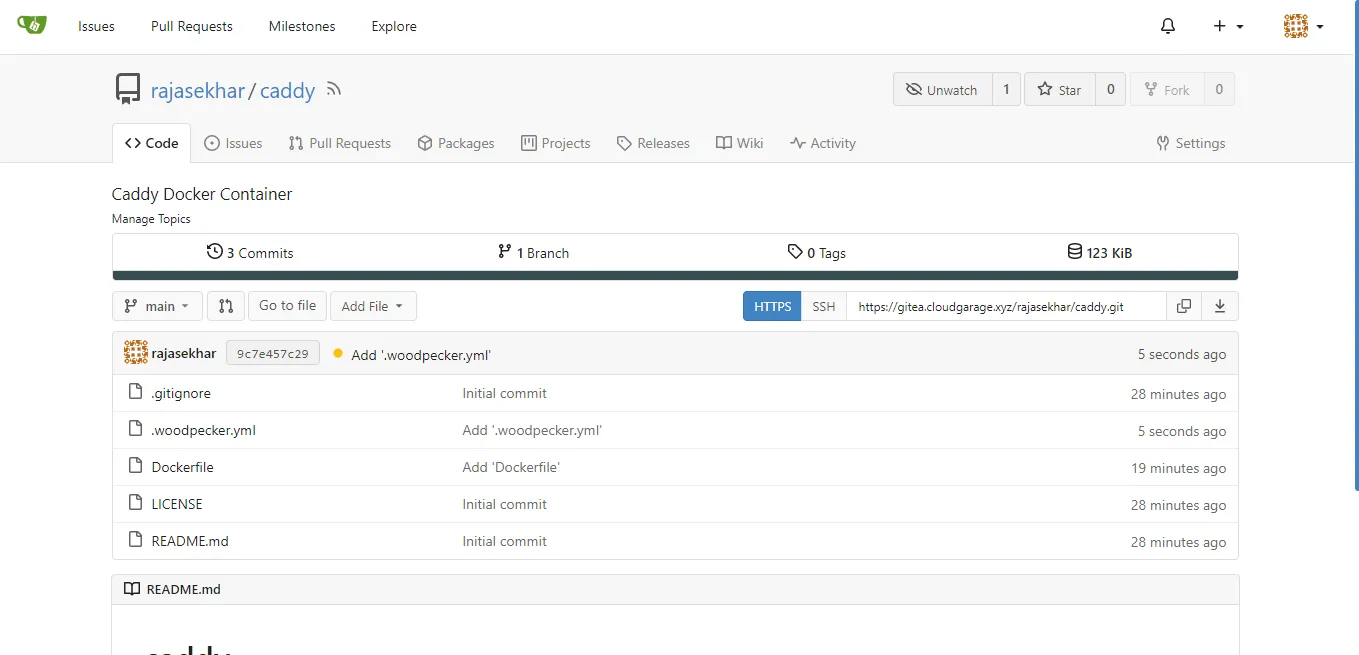This screenshot has height=655, width=1359.
Task: Click the Go to file button
Action: coord(287,306)
